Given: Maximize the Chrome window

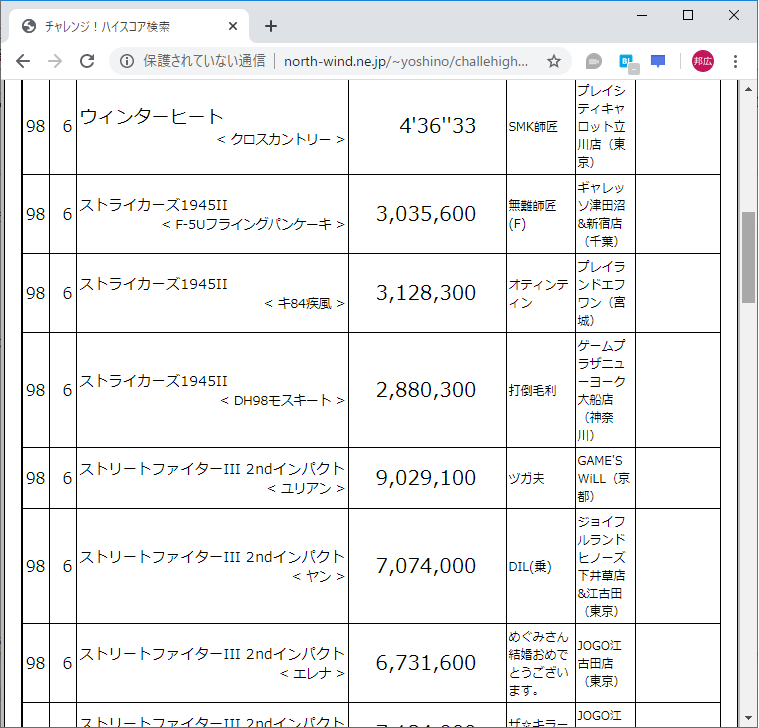Looking at the screenshot, I should pos(688,15).
